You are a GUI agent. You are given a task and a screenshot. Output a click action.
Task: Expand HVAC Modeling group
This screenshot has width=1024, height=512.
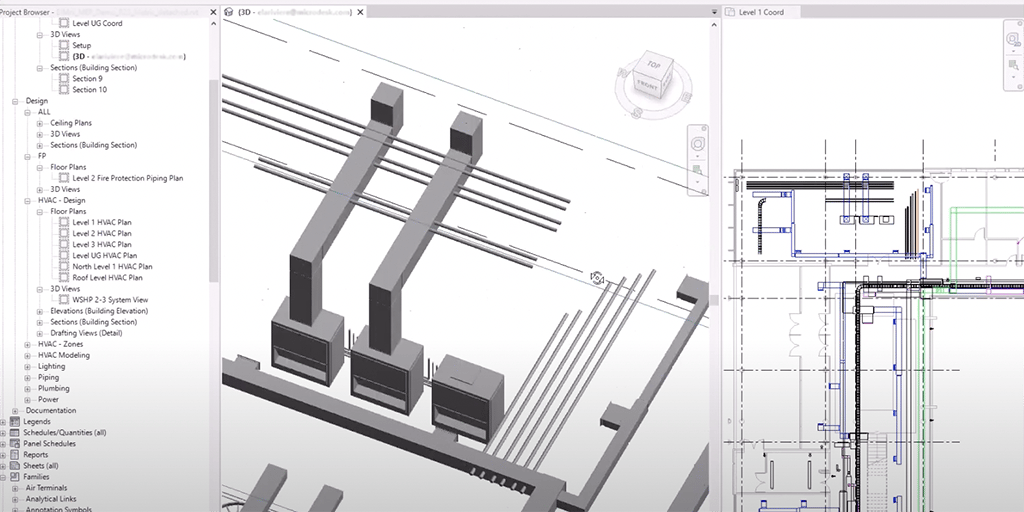pos(27,356)
